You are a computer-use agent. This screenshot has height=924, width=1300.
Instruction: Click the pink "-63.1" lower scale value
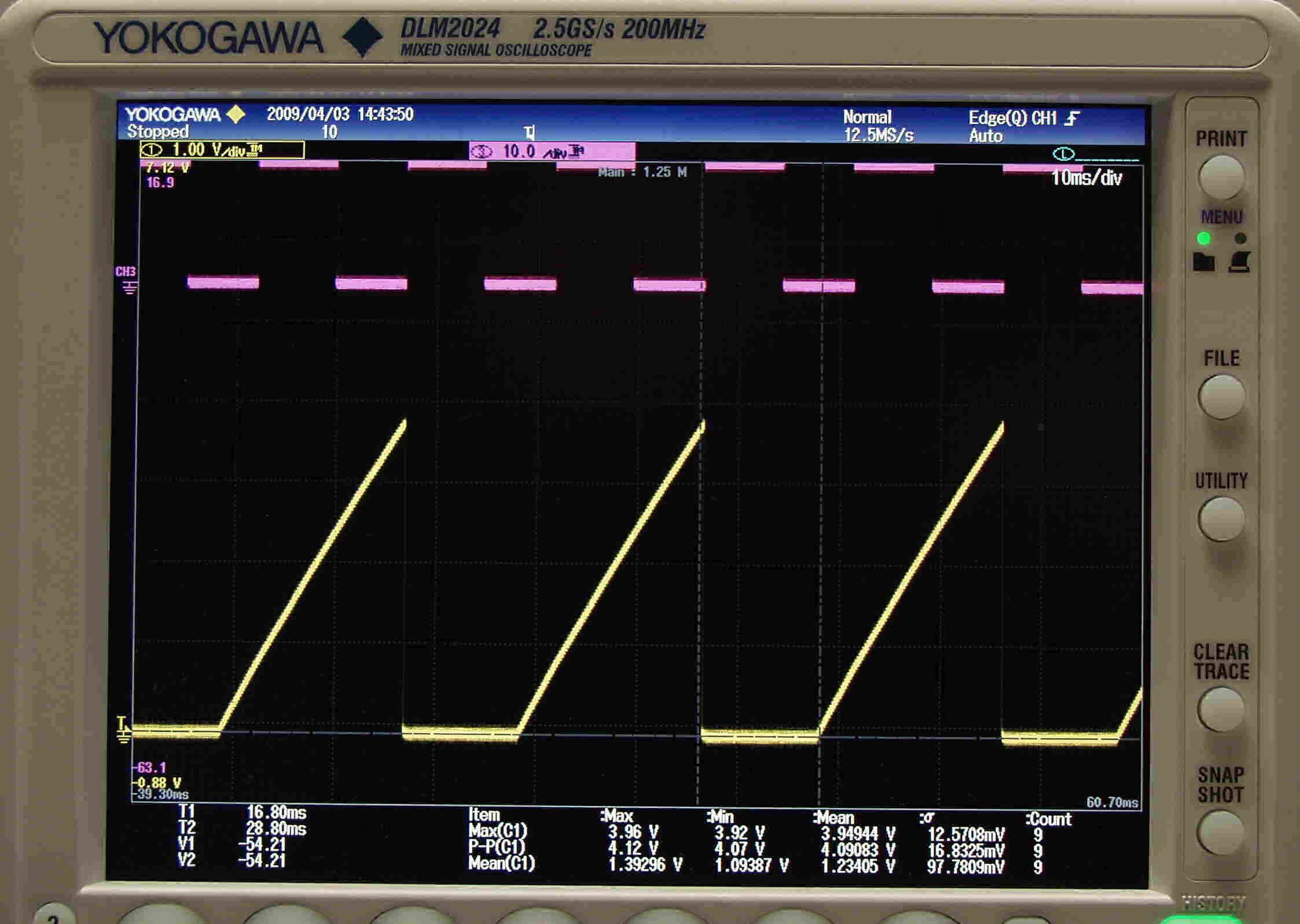(x=150, y=768)
